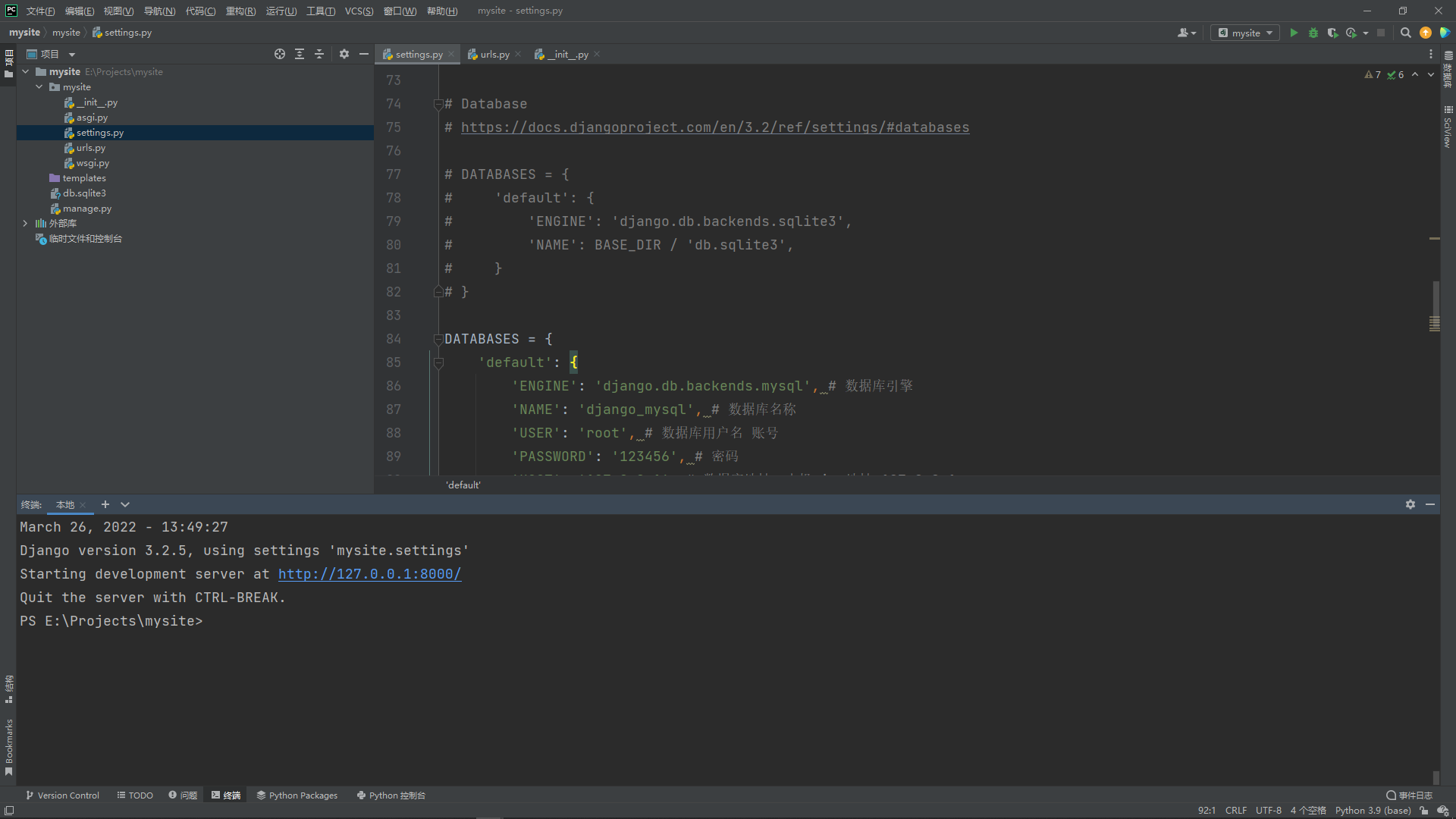
Task: Expand the external libraries node
Action: 26,224
